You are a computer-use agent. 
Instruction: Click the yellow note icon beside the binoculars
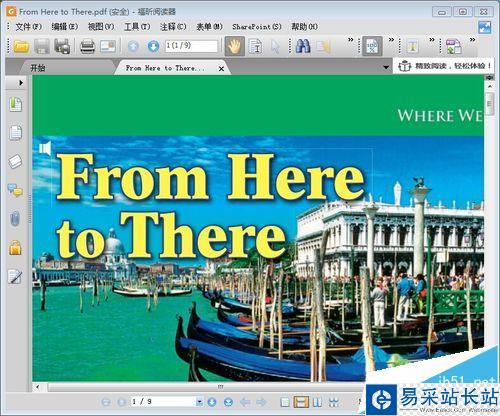(323, 47)
